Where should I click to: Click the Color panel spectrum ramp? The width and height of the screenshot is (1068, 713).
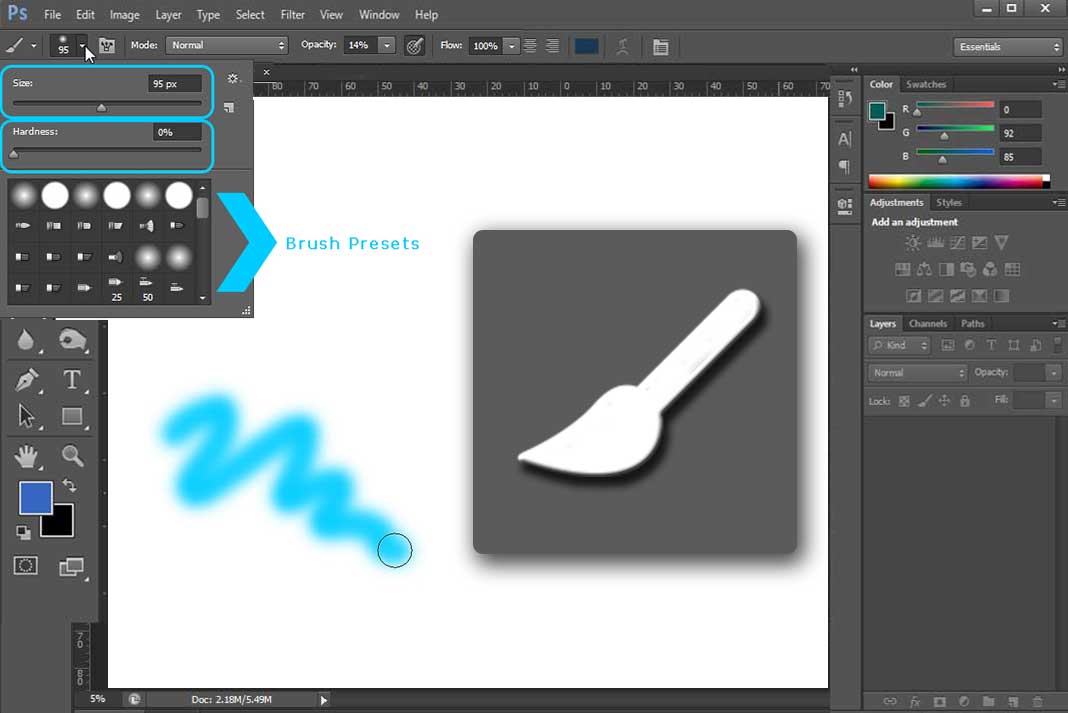click(958, 181)
